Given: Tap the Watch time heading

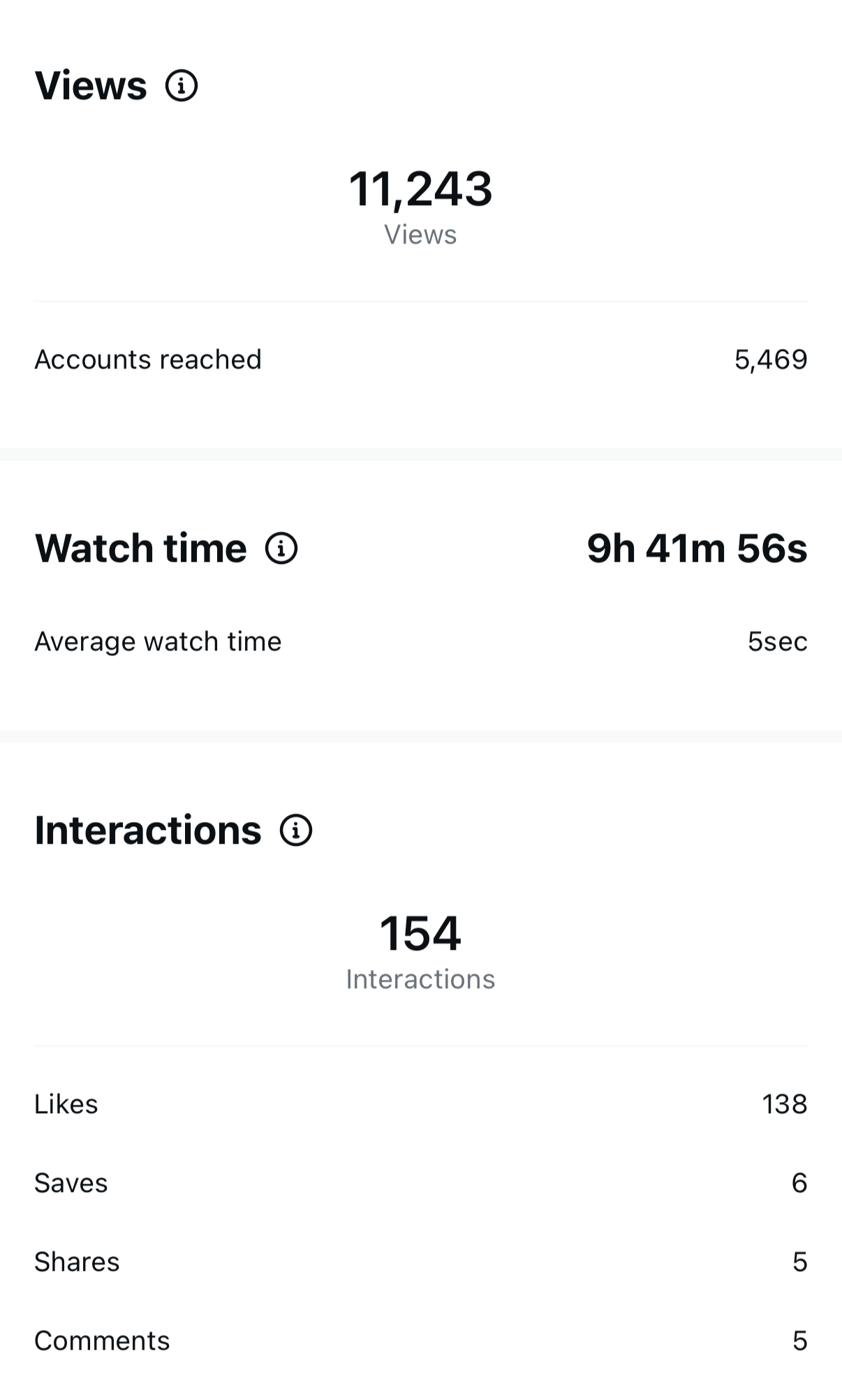Looking at the screenshot, I should click(x=141, y=548).
